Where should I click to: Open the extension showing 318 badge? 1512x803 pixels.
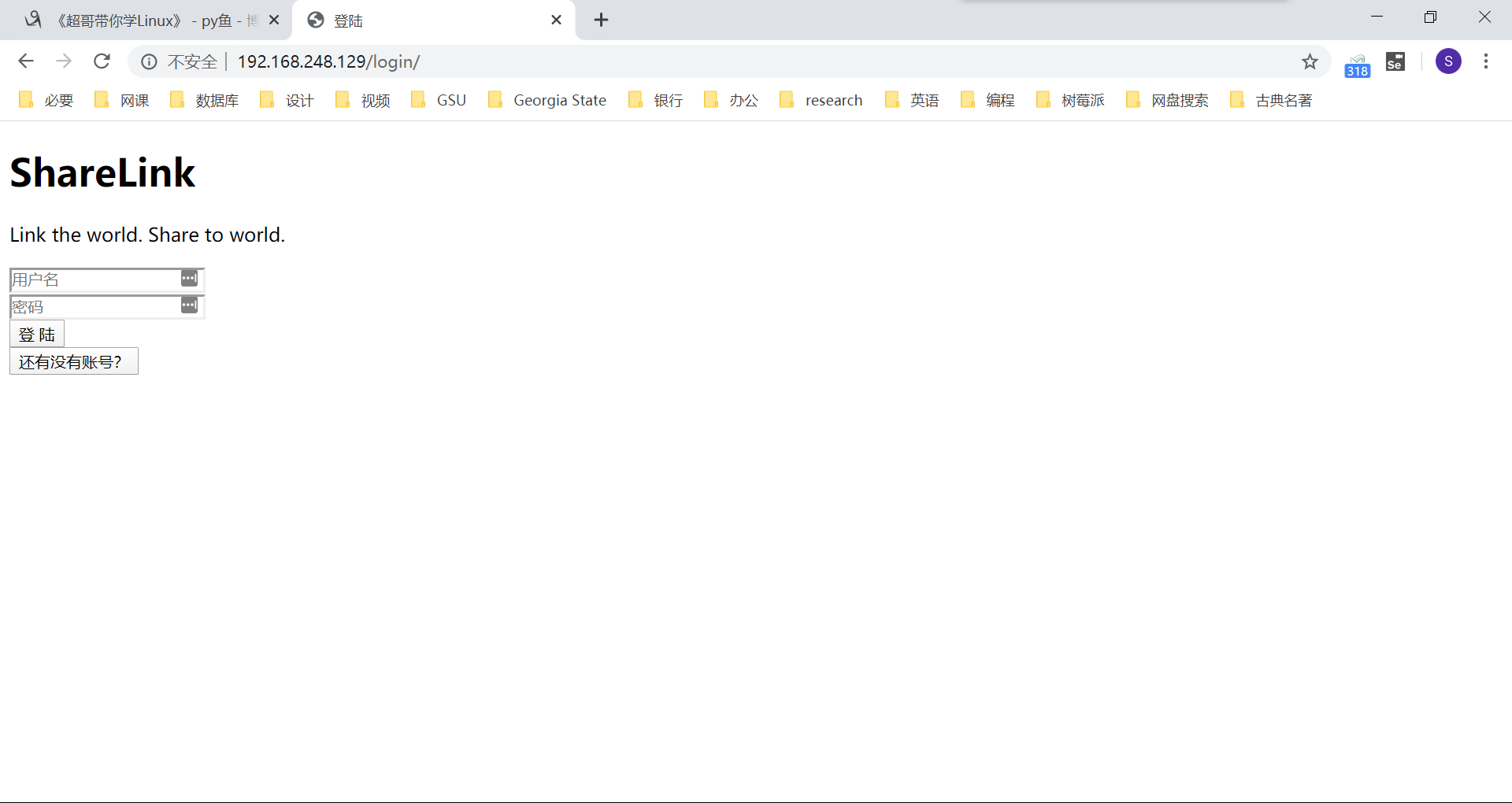(x=1358, y=65)
